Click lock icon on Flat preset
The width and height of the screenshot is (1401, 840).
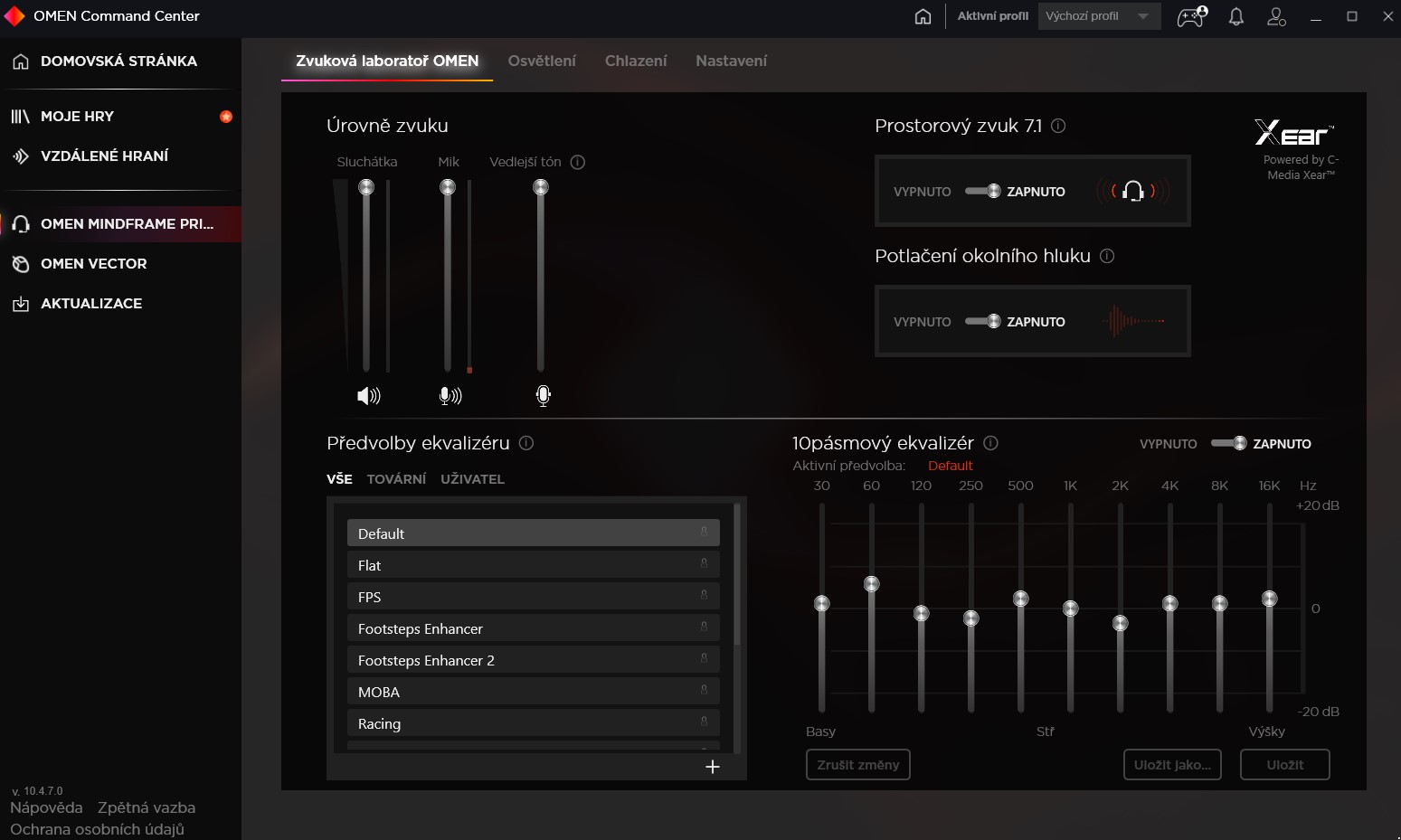[704, 563]
